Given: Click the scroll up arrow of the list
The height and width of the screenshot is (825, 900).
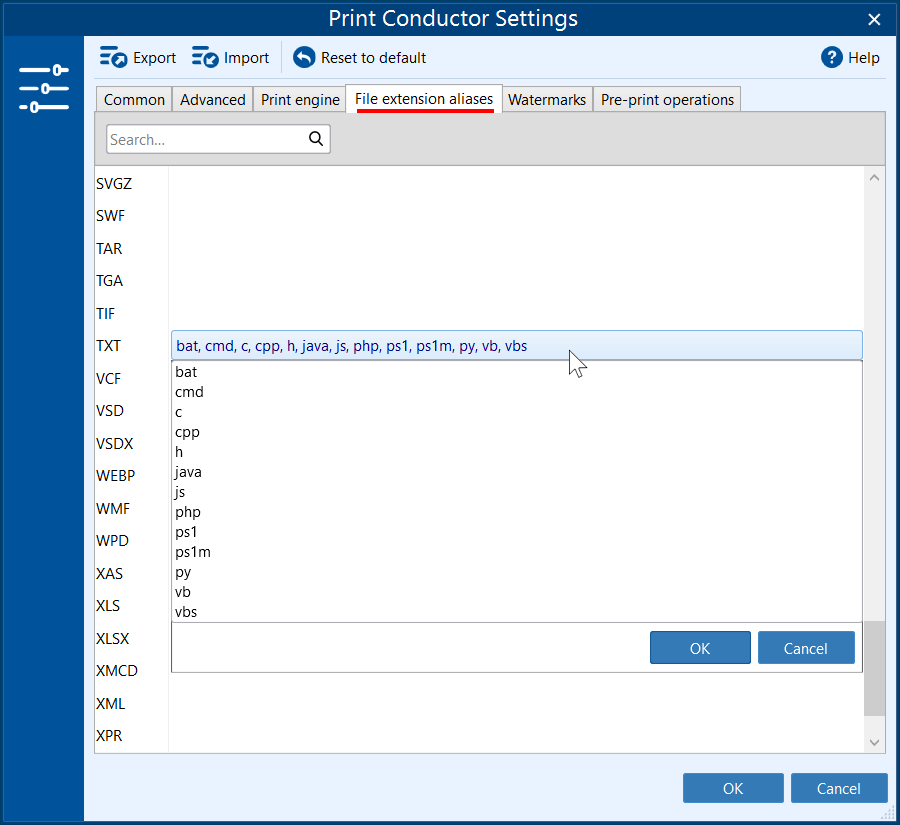Looking at the screenshot, I should point(874,178).
